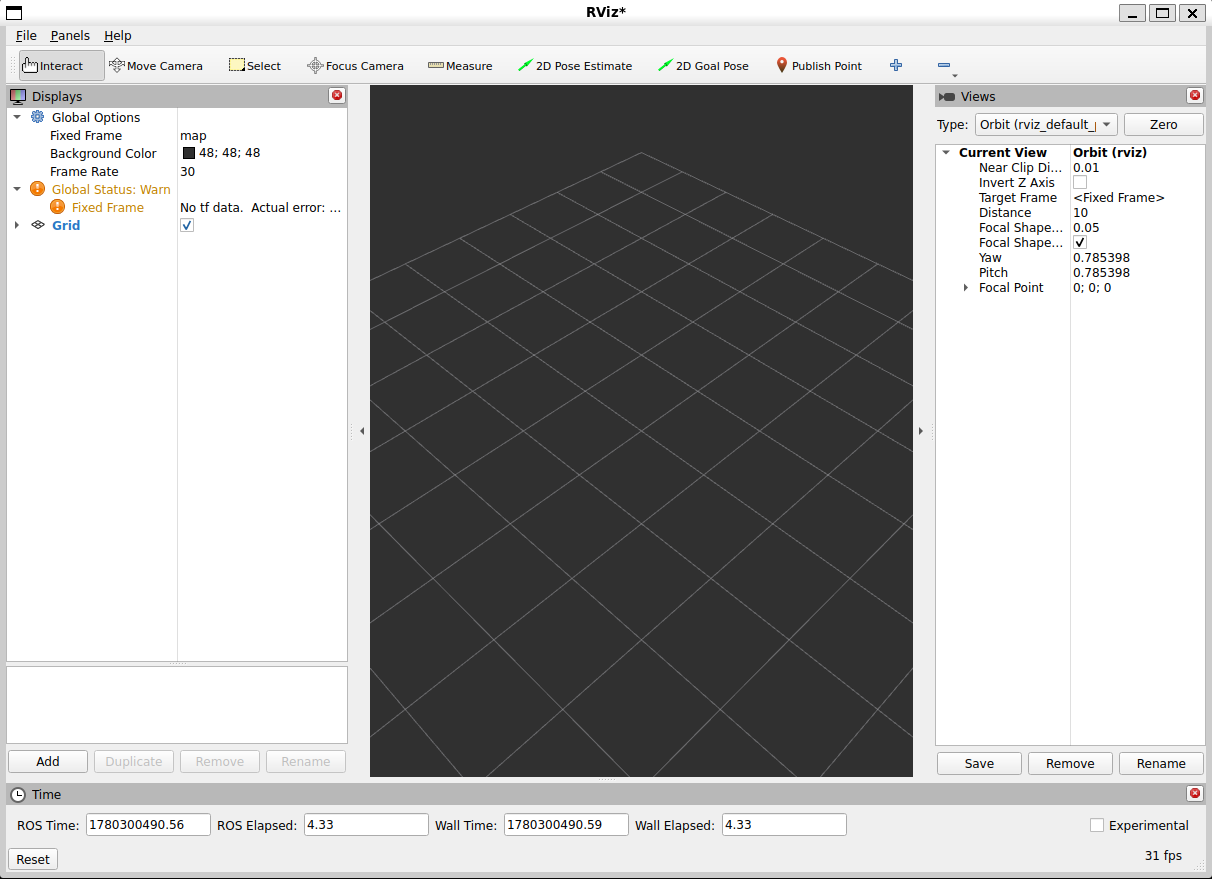The height and width of the screenshot is (879, 1212).
Task: Pick the Measure tool
Action: (460, 66)
